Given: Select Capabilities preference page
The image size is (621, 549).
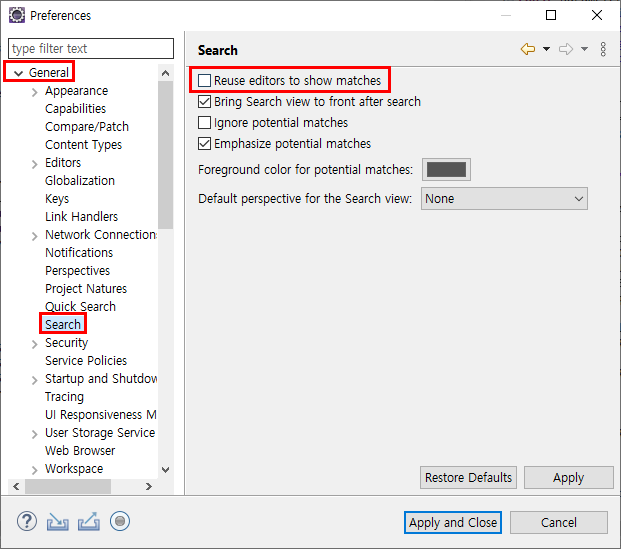Looking at the screenshot, I should pos(75,109).
